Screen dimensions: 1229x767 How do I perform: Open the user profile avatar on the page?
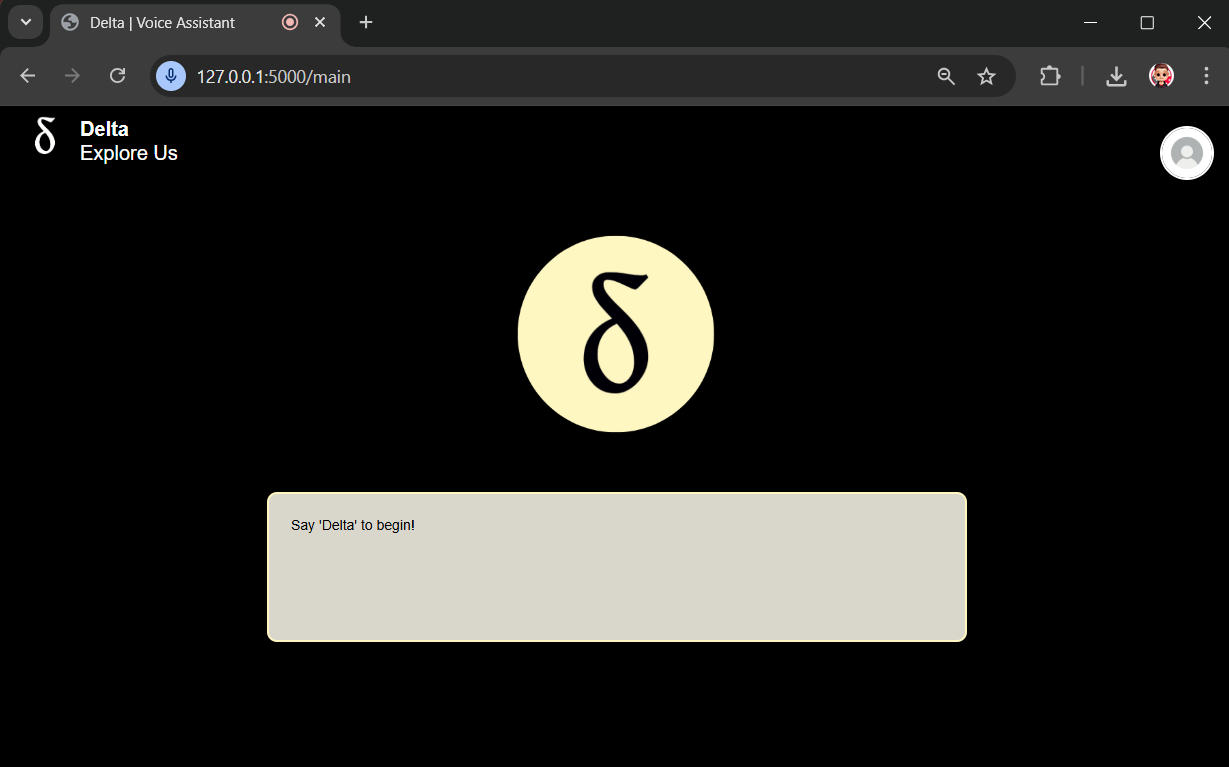(1186, 153)
